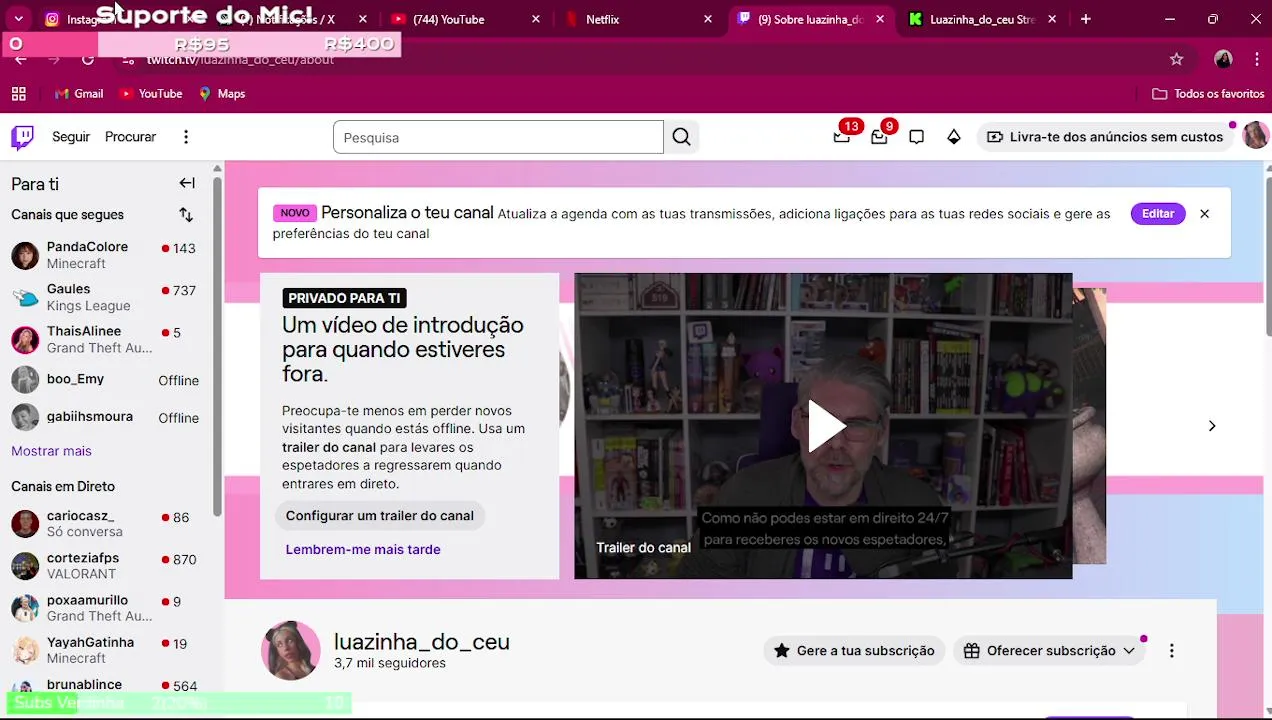1272x720 pixels.
Task: Open PandaColore channel in sidebar
Action: pyautogui.click(x=105, y=255)
